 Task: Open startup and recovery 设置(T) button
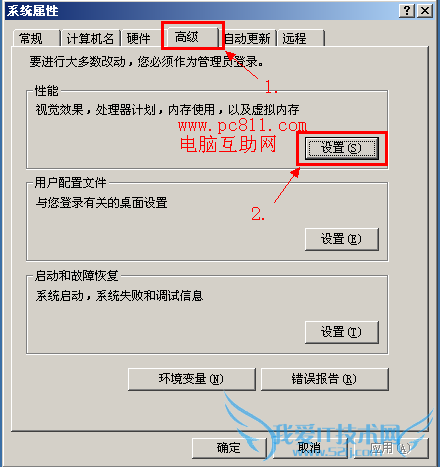[x=342, y=332]
